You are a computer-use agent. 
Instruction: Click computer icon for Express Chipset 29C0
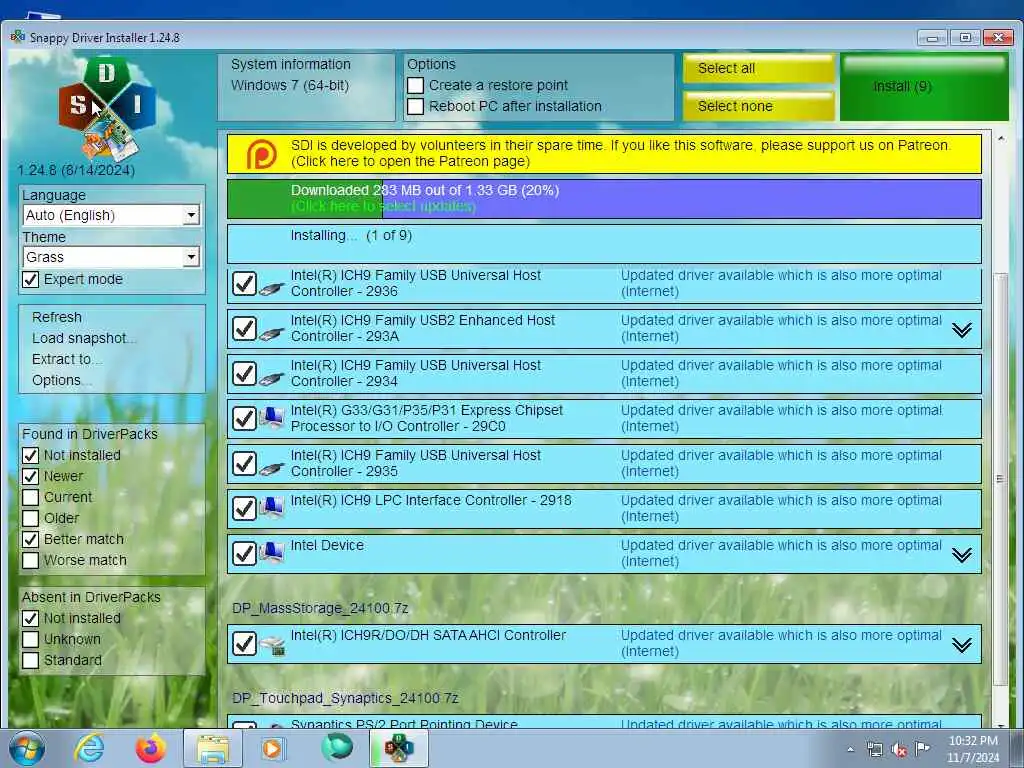pyautogui.click(x=271, y=417)
